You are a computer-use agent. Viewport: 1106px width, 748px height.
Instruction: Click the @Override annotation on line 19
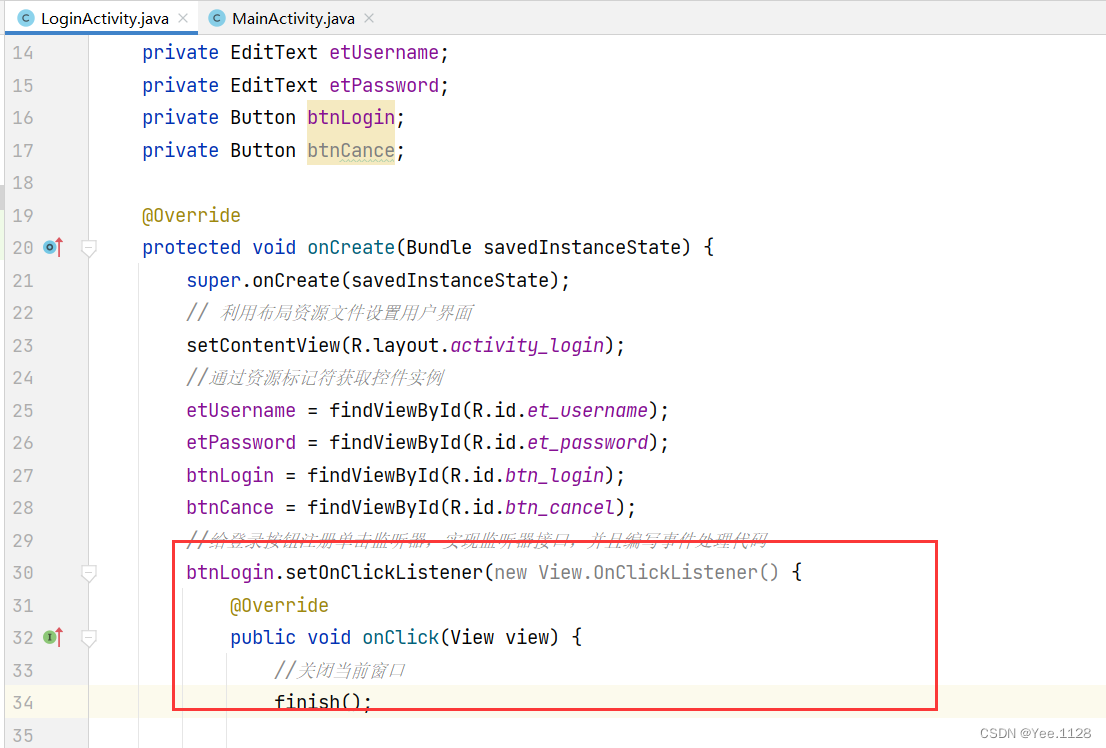pyautogui.click(x=191, y=215)
